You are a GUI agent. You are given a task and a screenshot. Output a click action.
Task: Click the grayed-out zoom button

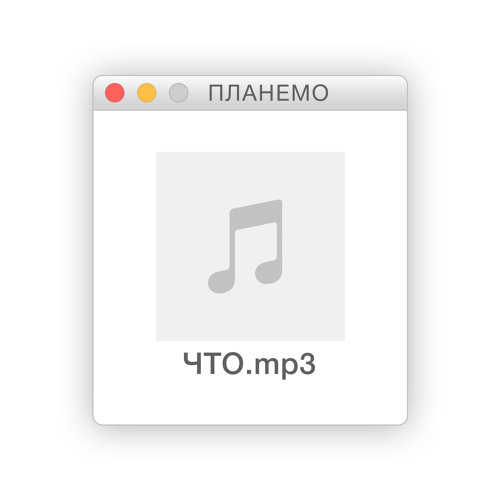click(x=179, y=93)
